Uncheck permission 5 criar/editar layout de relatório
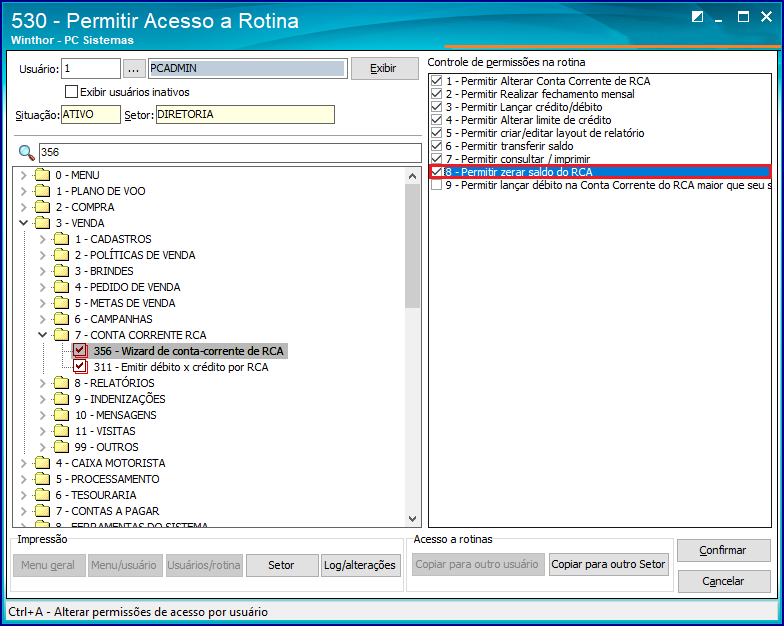The height and width of the screenshot is (626, 784). coord(436,133)
